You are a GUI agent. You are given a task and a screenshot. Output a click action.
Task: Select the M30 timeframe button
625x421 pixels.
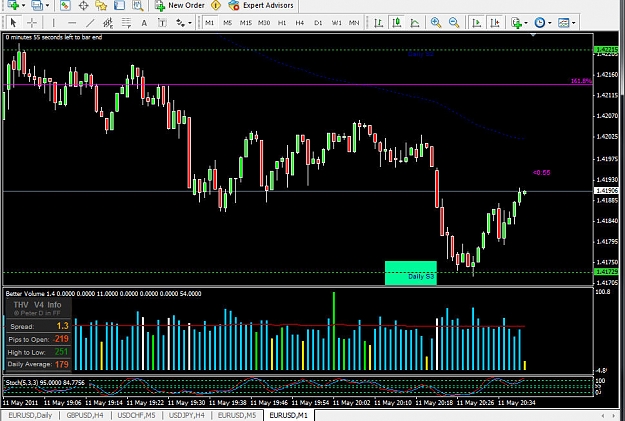(264, 23)
